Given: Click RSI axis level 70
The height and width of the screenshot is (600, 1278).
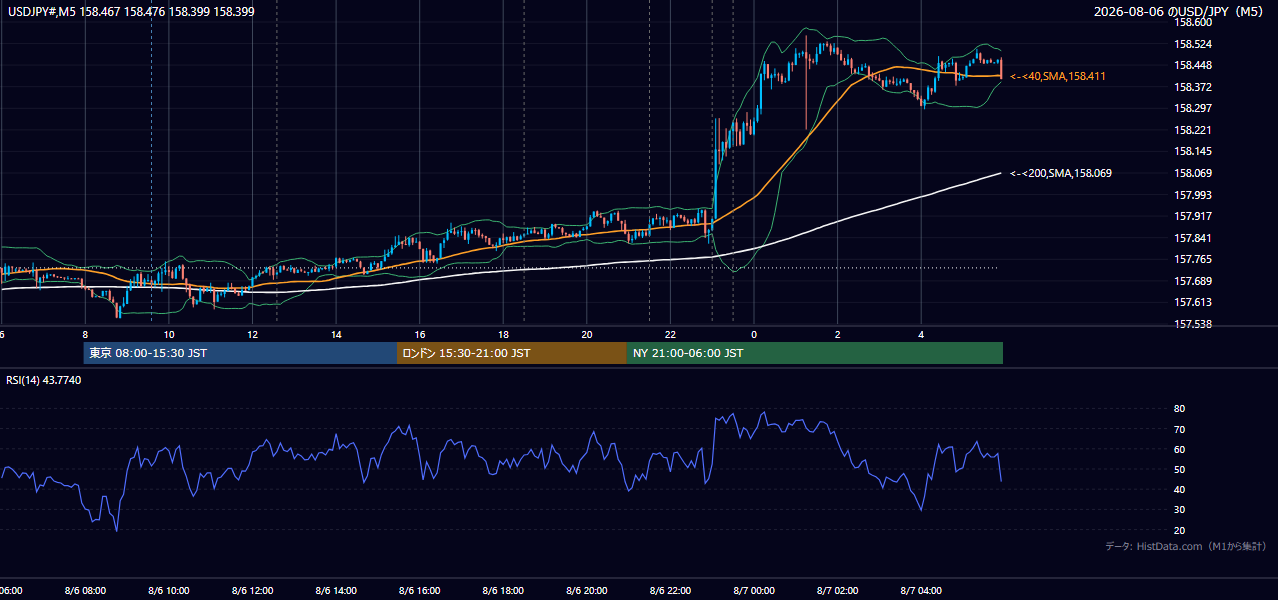Looking at the screenshot, I should 1179,429.
